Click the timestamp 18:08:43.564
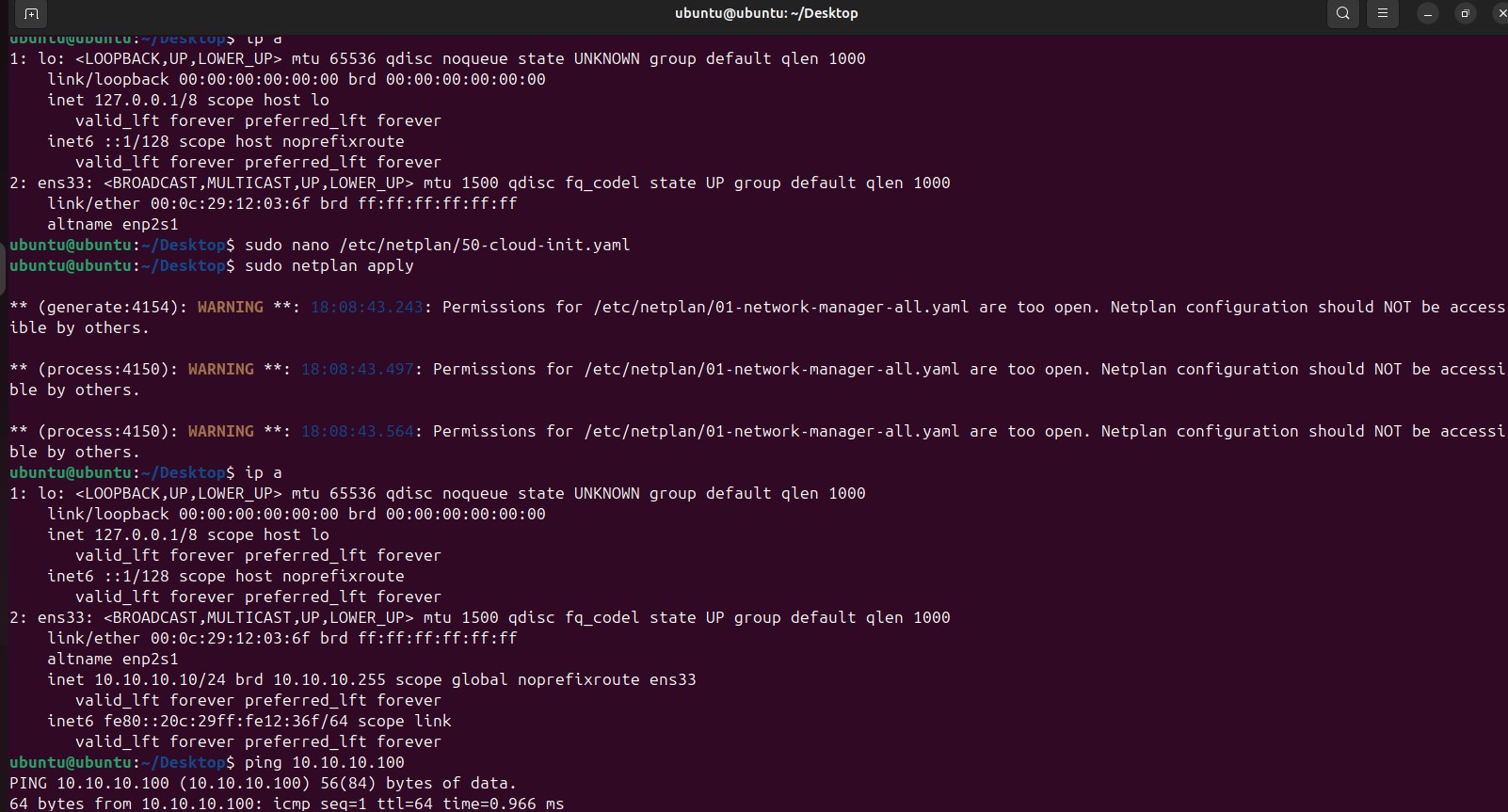The height and width of the screenshot is (812, 1508). pos(358,431)
